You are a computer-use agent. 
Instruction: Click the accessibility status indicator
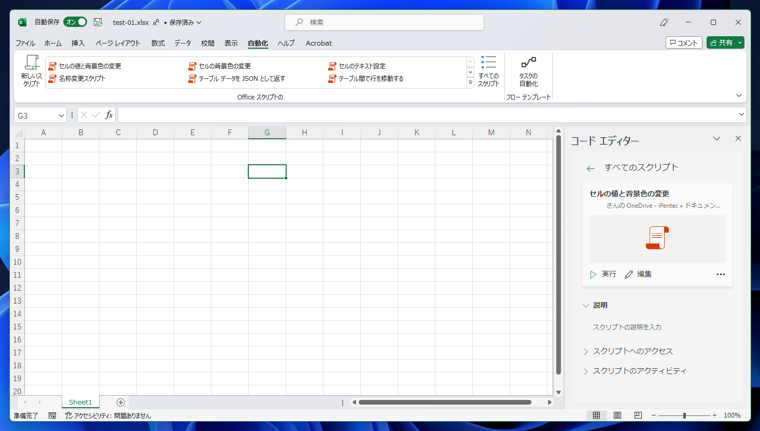tap(108, 415)
